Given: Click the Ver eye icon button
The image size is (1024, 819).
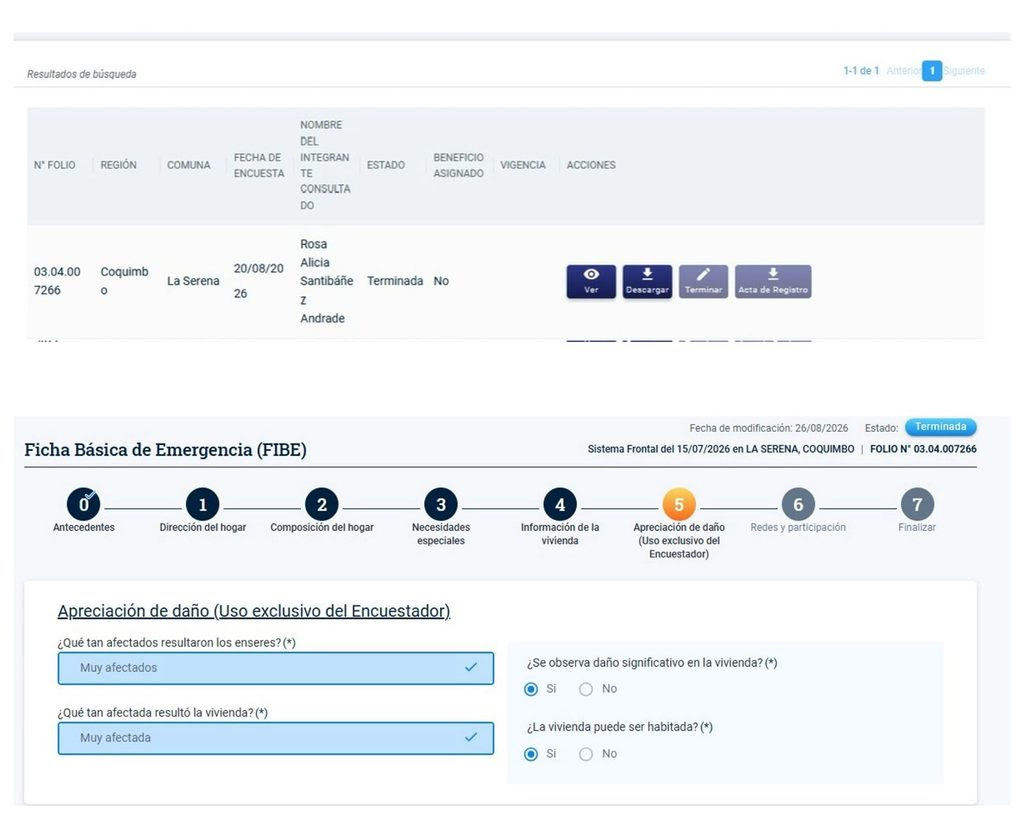Looking at the screenshot, I should tap(591, 281).
